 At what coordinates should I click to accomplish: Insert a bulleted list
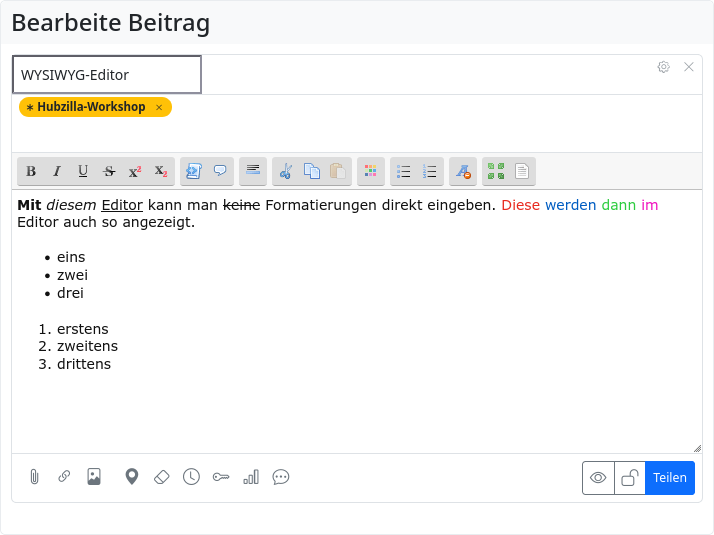pos(404,171)
